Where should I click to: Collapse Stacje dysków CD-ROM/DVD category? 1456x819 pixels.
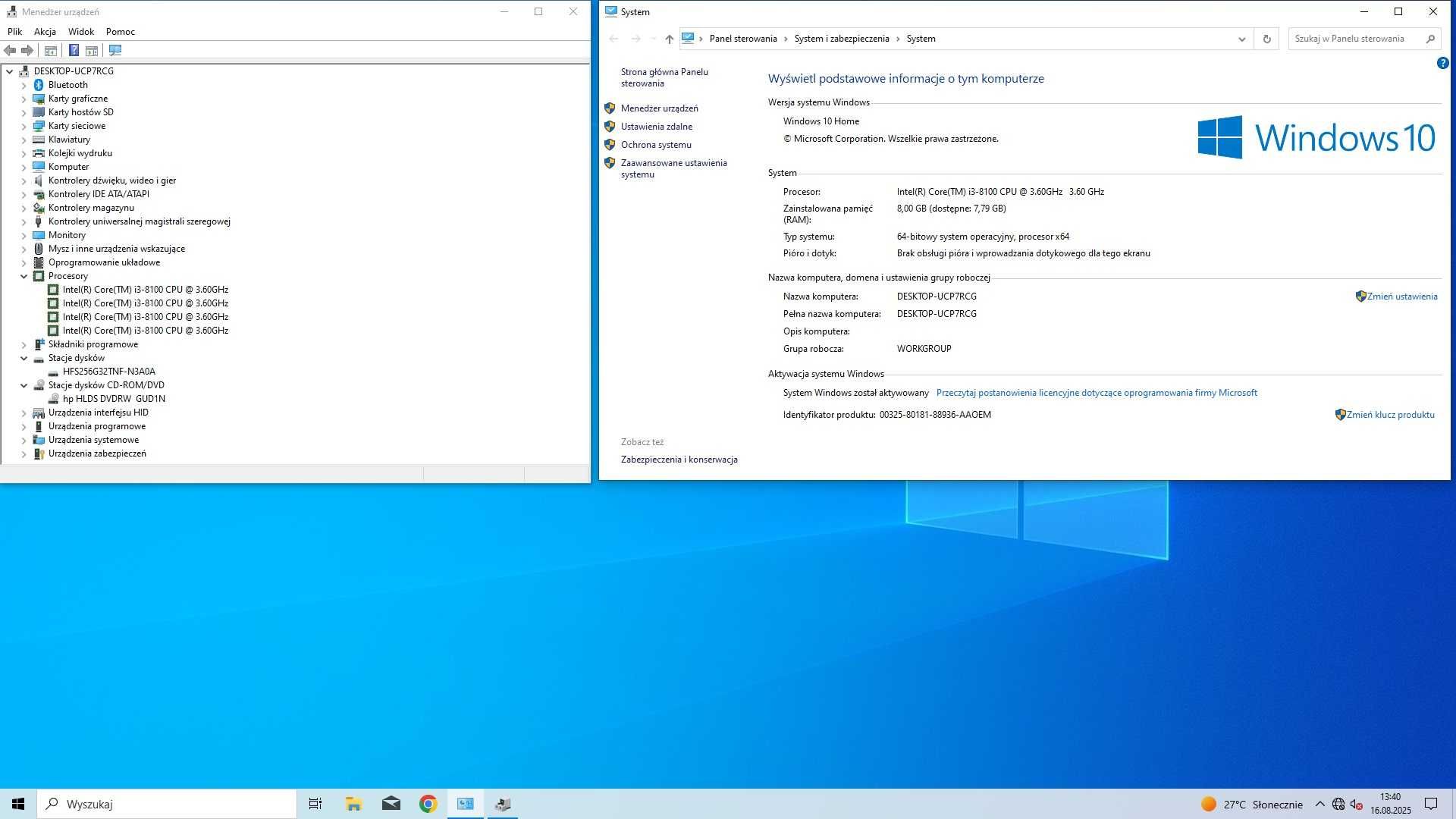coord(24,385)
